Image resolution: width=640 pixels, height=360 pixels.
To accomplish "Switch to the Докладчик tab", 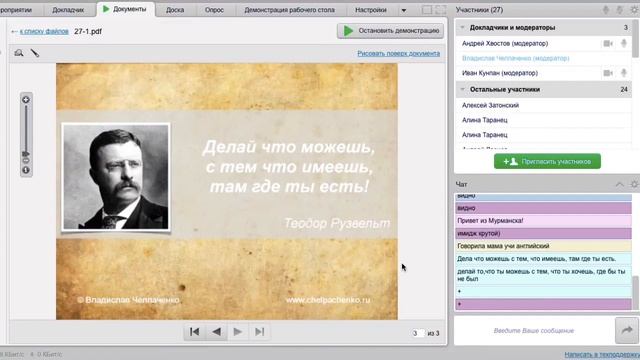I will (x=68, y=10).
